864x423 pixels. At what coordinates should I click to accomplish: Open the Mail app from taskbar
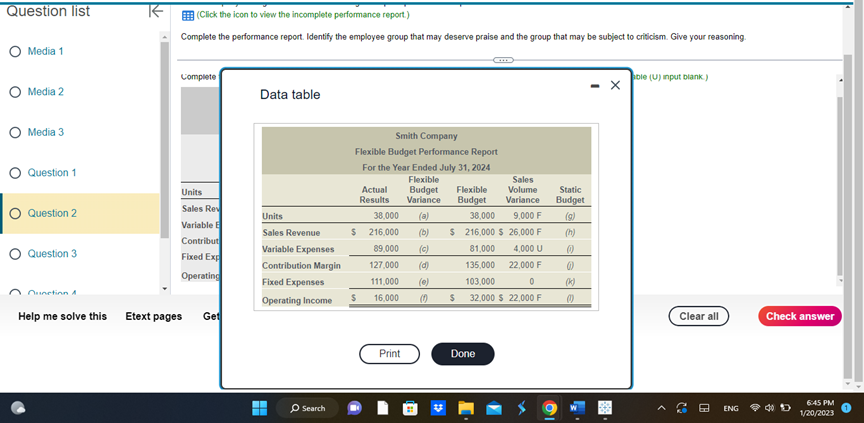click(494, 408)
